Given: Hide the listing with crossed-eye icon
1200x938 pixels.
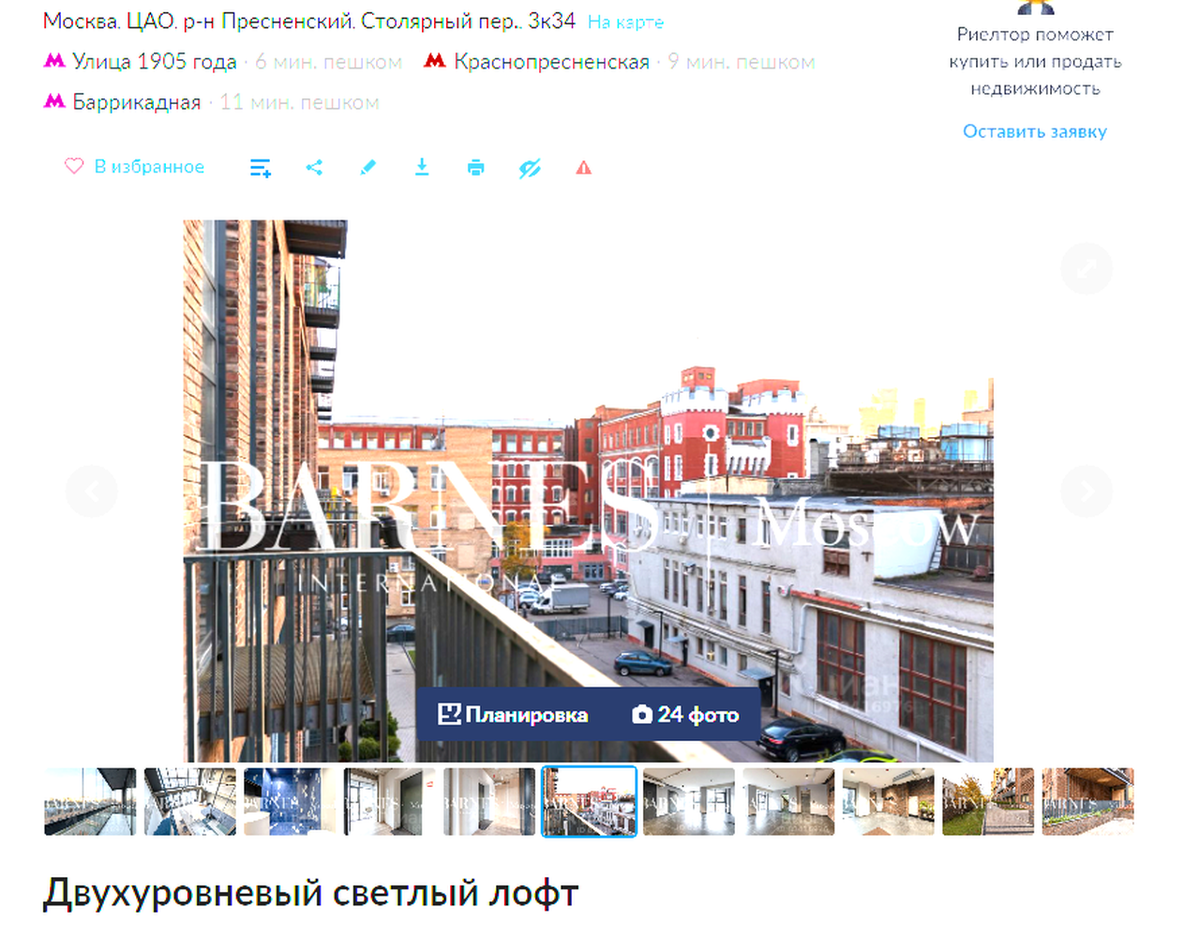Looking at the screenshot, I should coord(529,167).
